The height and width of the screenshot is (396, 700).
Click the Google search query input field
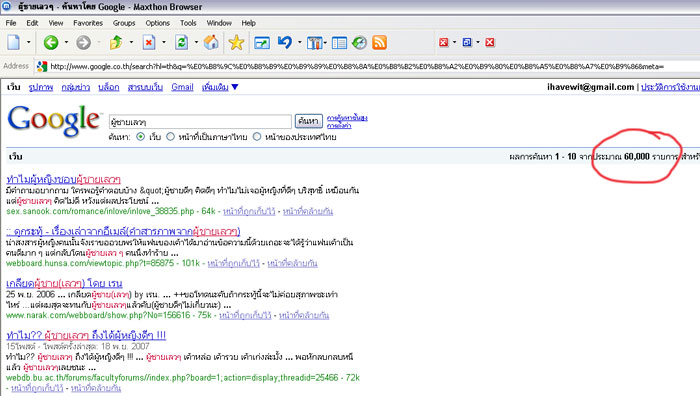click(200, 121)
